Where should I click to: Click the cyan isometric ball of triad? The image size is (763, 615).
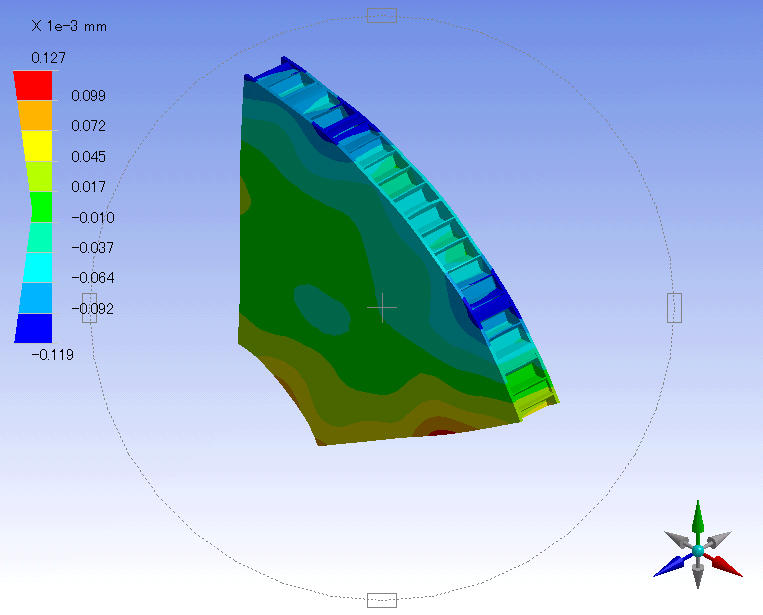(698, 550)
